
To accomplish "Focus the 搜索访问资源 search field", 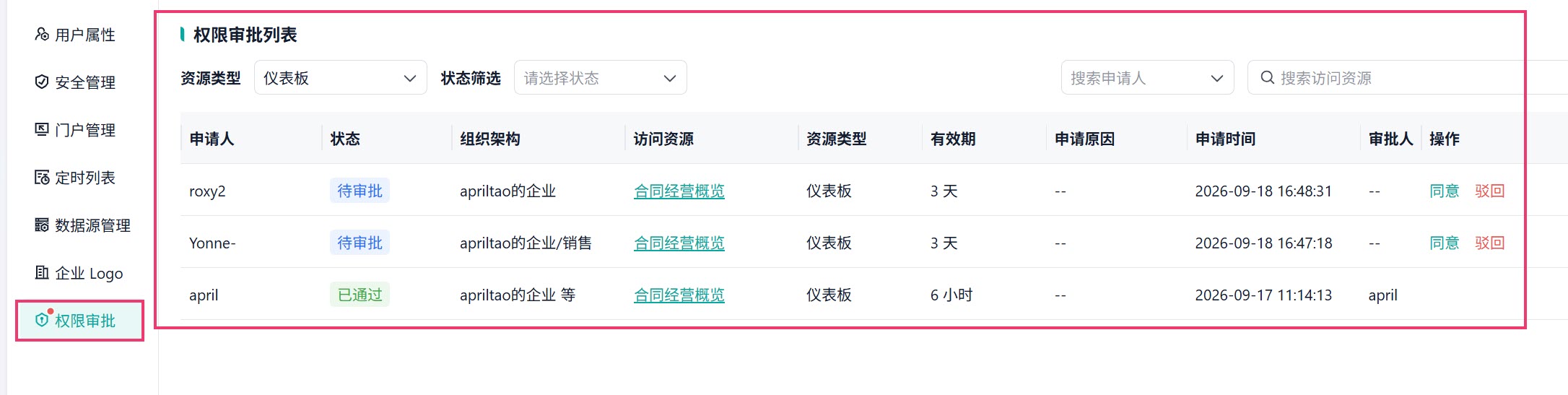I will coord(1408,78).
